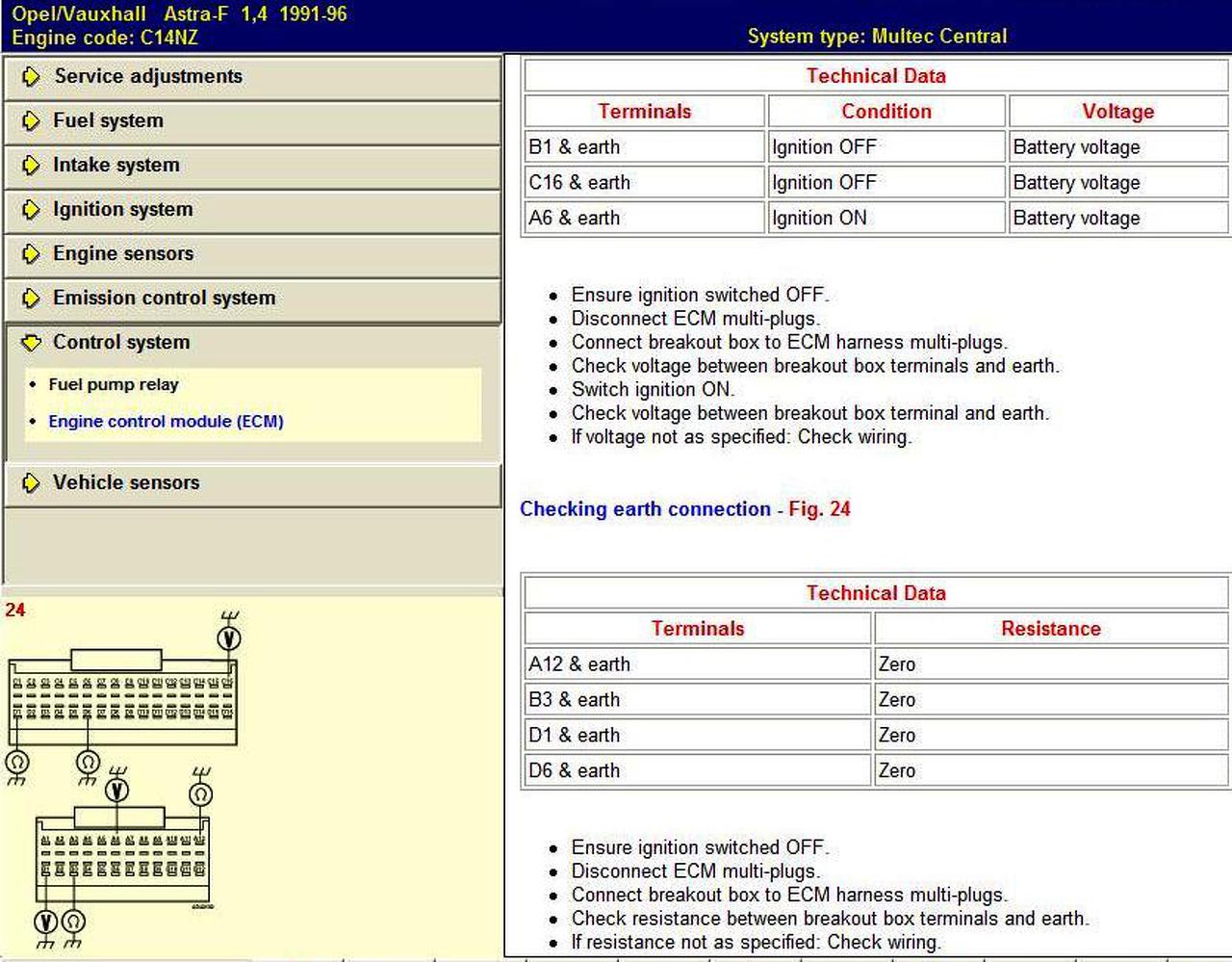Open the Fuel pump relay page
Image resolution: width=1232 pixels, height=962 pixels.
tap(114, 385)
